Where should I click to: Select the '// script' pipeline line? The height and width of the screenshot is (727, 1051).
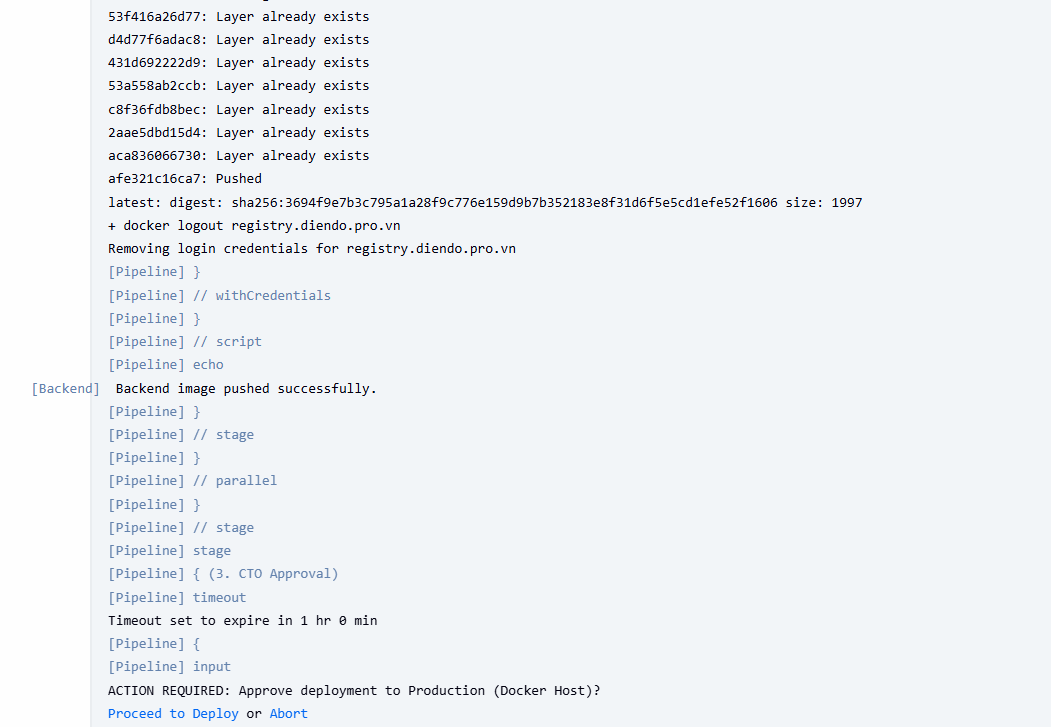point(185,341)
